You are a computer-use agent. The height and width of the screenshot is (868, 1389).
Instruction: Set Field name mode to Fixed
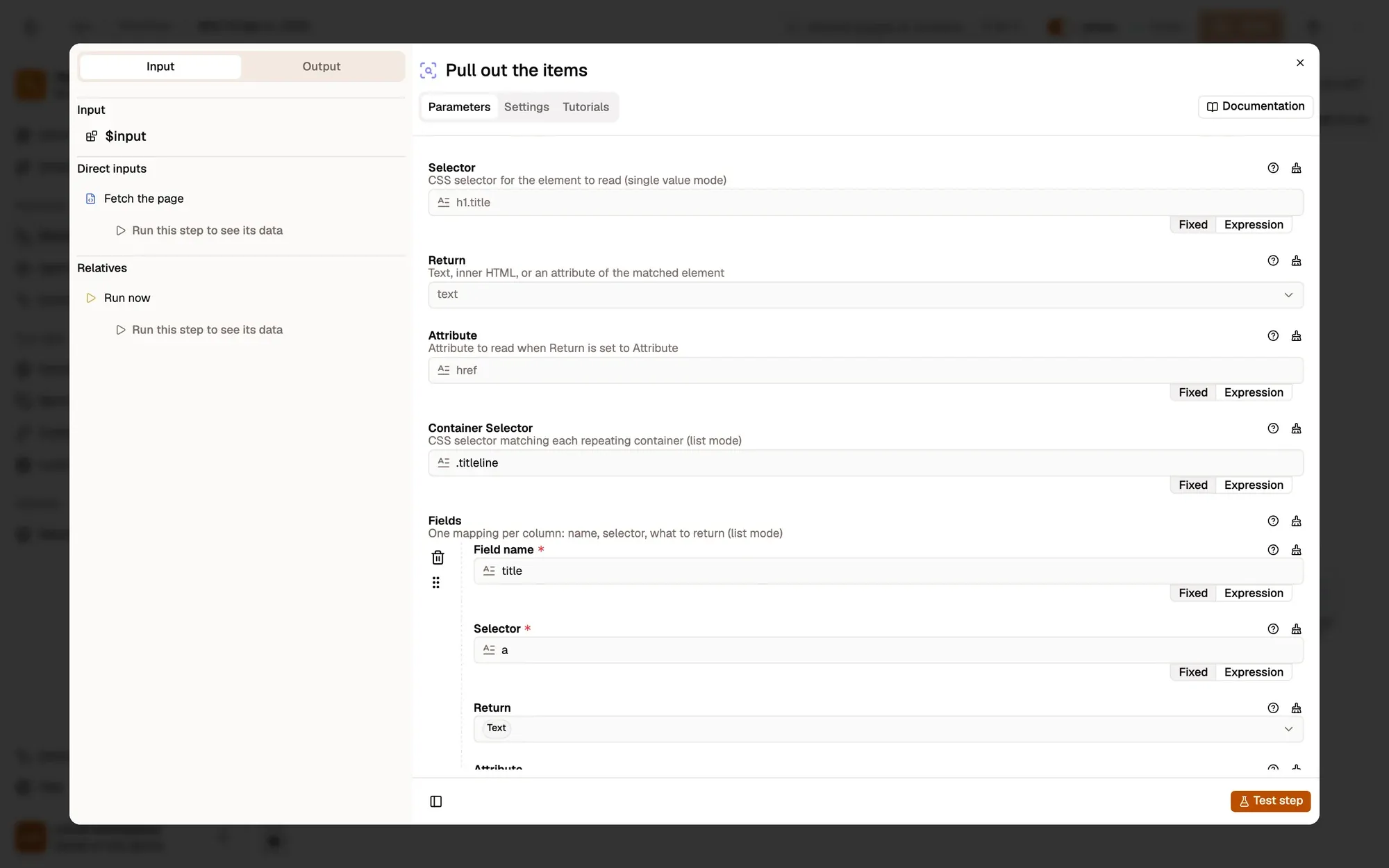click(x=1193, y=593)
